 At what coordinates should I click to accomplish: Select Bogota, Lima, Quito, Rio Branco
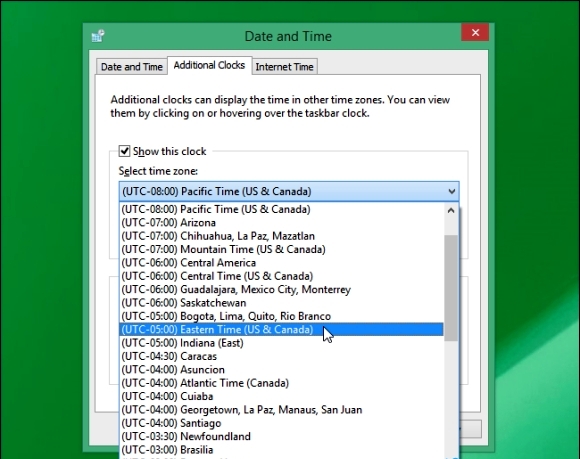(281, 316)
